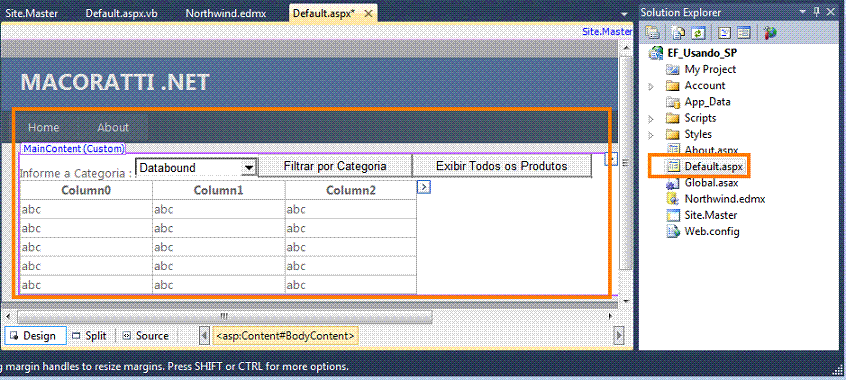
Task: Click the Column1 header
Action: 219,190
